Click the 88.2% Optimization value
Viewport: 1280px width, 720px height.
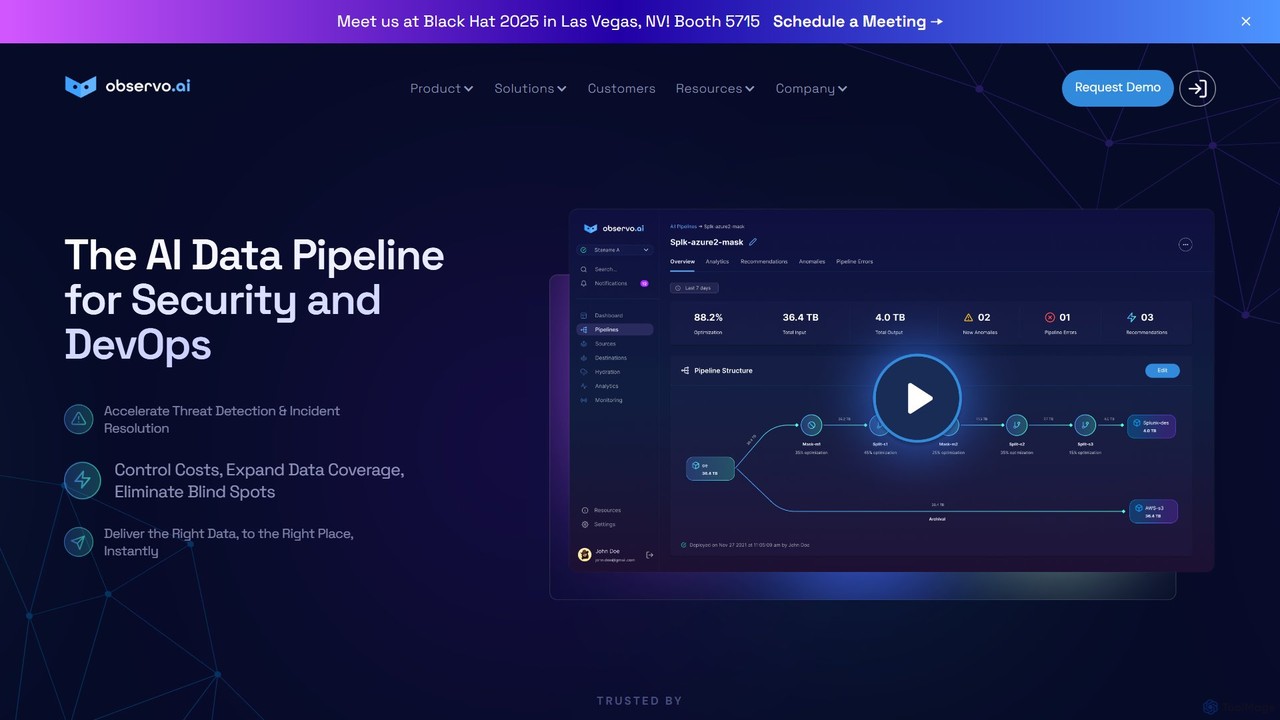708,317
